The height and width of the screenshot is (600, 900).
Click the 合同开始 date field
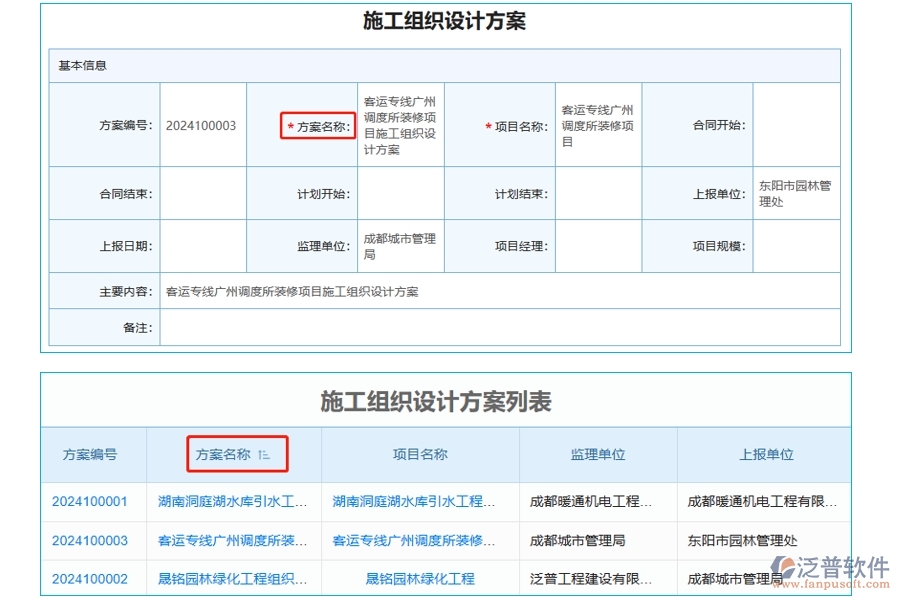797,125
